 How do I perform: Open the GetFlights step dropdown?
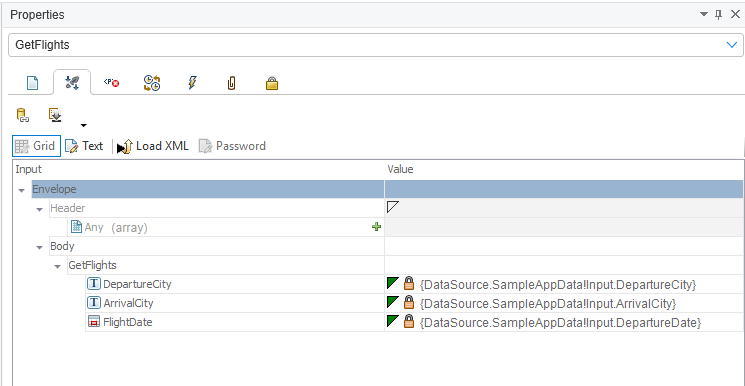[x=732, y=45]
